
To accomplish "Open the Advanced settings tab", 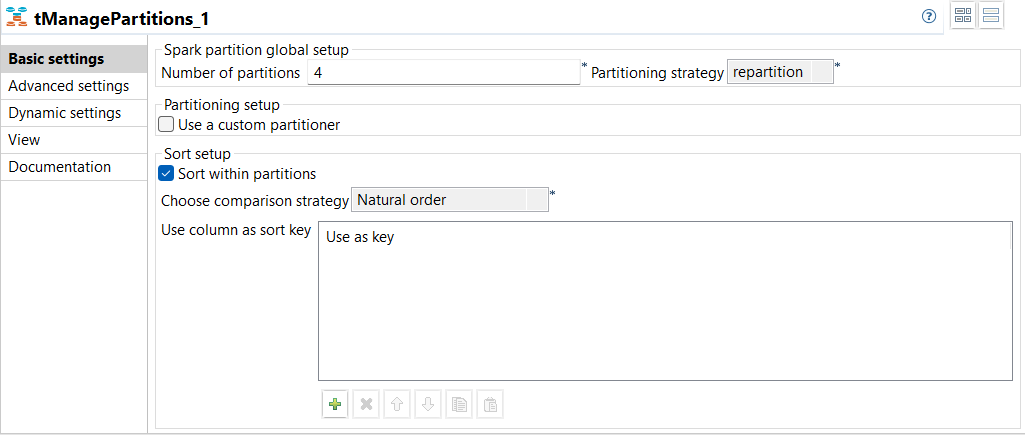I will (68, 86).
